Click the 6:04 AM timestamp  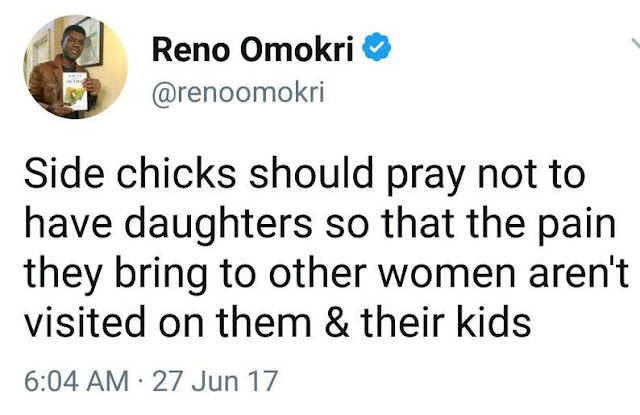point(76,380)
